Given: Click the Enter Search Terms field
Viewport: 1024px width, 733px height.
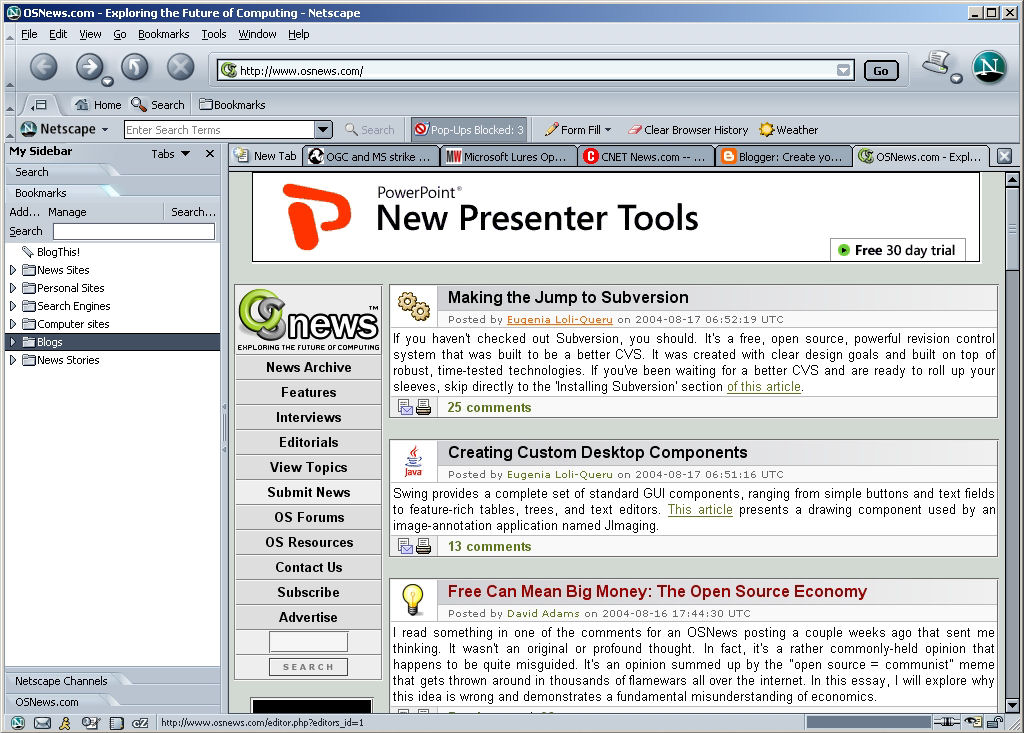Looking at the screenshot, I should coord(218,130).
